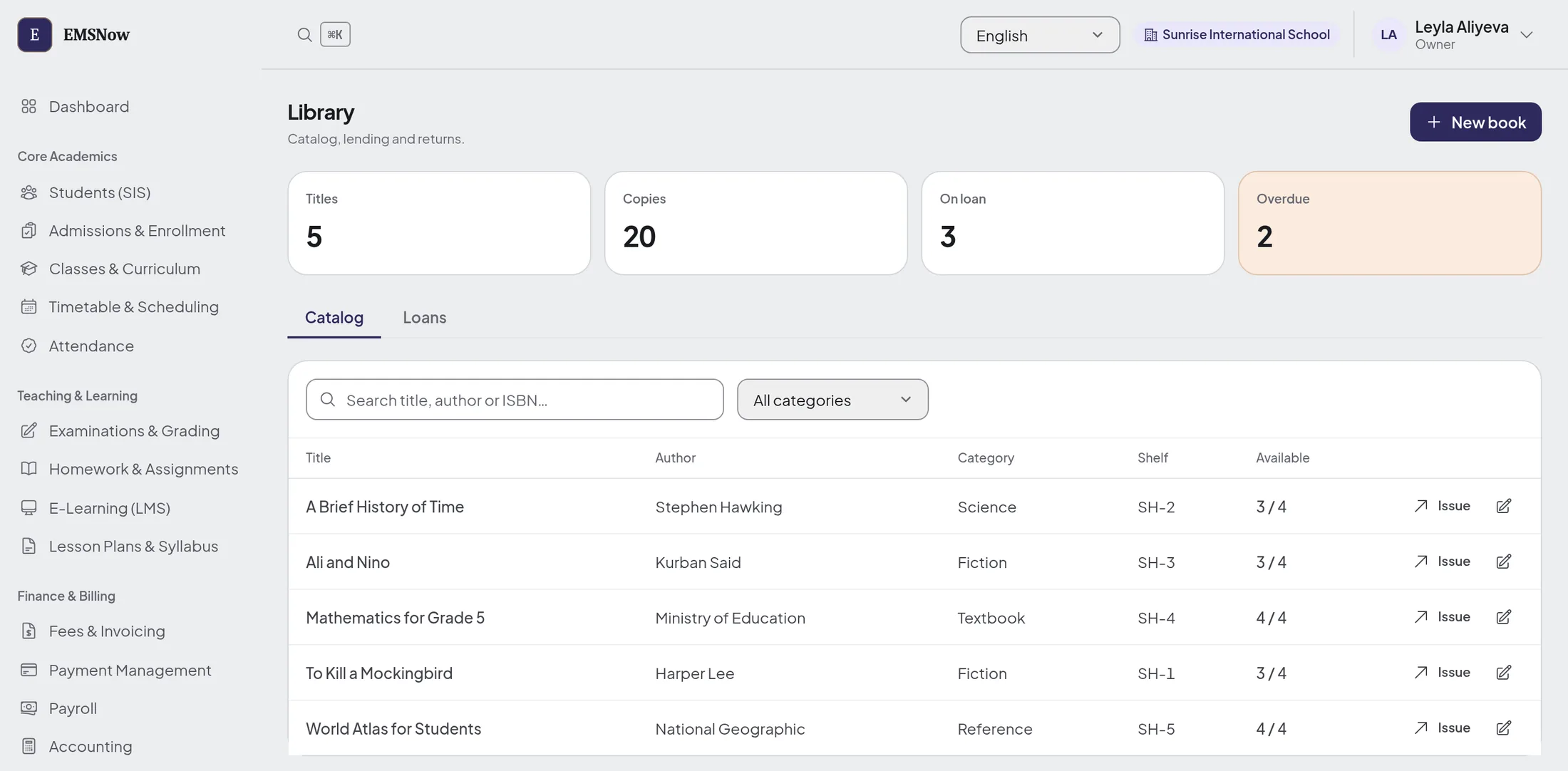
Task: Click the Accounting calculator icon
Action: point(29,746)
